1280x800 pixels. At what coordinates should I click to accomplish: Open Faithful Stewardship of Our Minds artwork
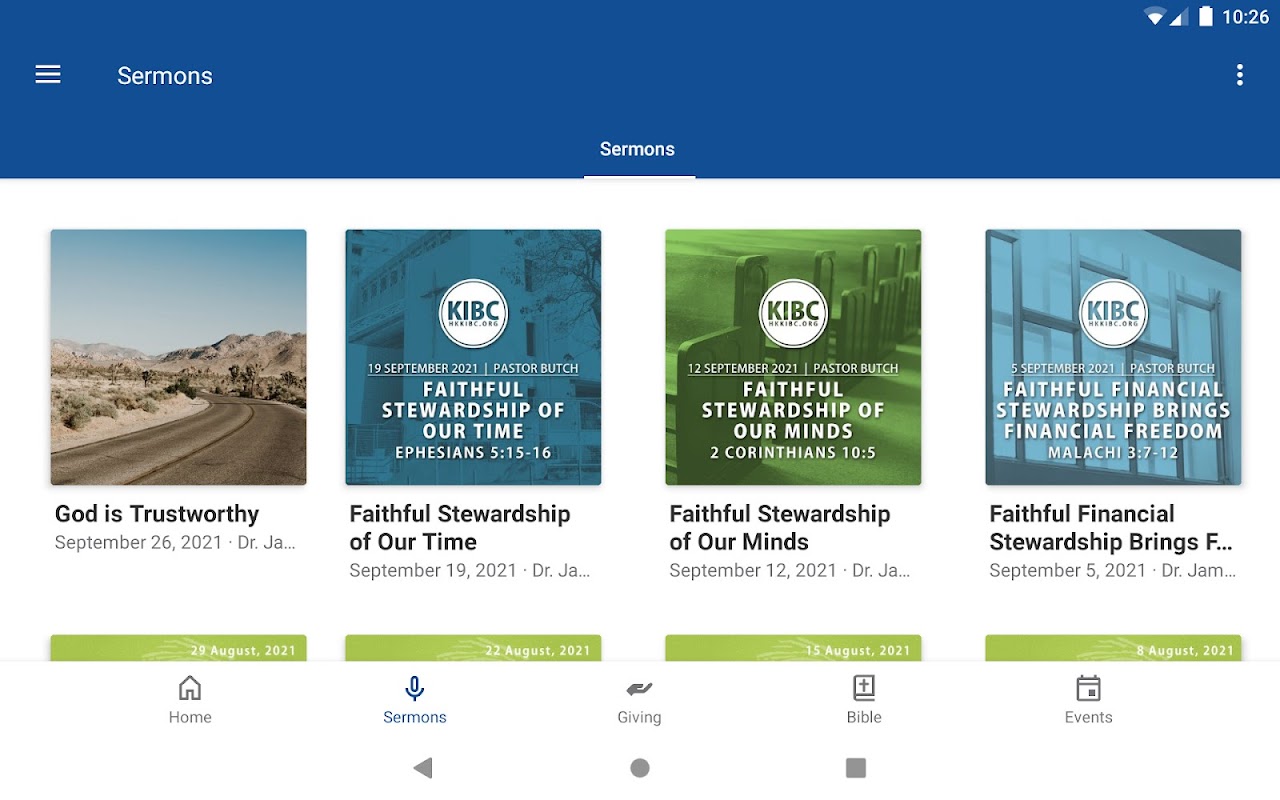tap(793, 357)
